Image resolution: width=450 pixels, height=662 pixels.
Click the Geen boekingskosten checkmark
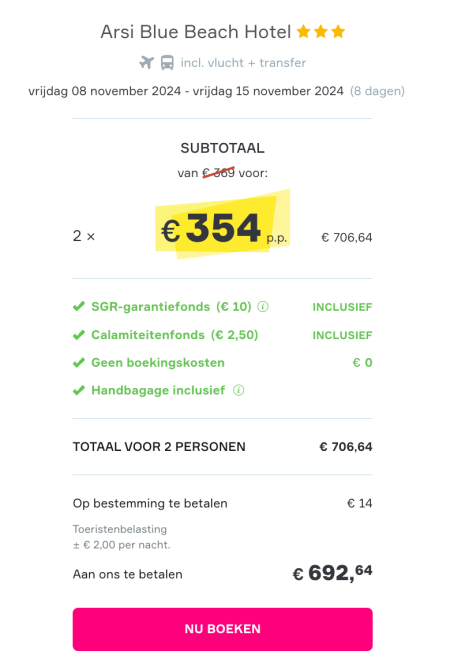(79, 363)
